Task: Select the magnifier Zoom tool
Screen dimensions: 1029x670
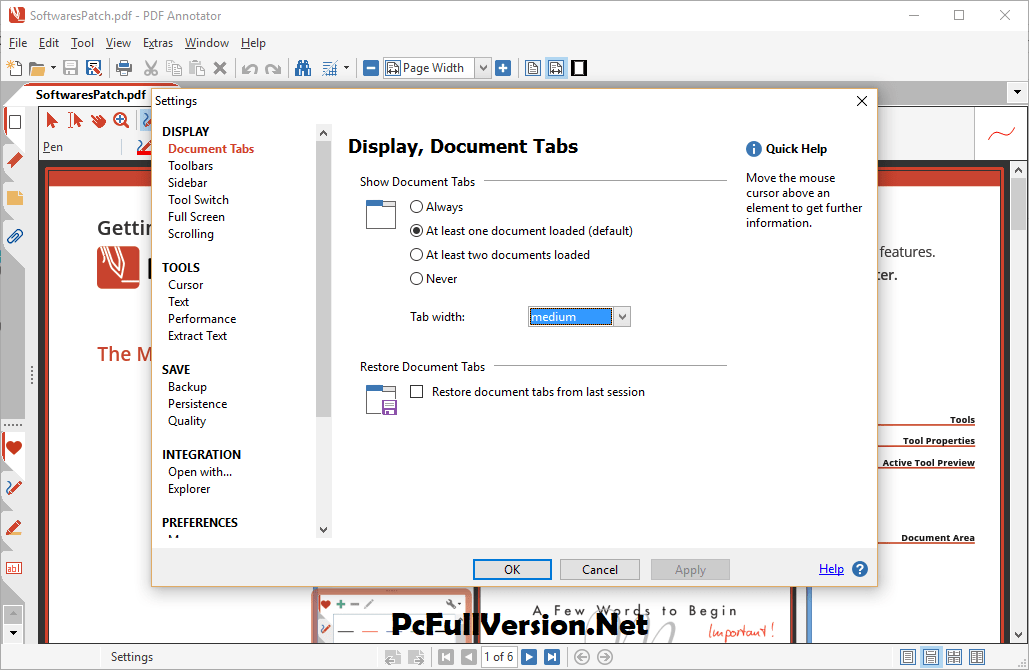Action: coord(121,120)
